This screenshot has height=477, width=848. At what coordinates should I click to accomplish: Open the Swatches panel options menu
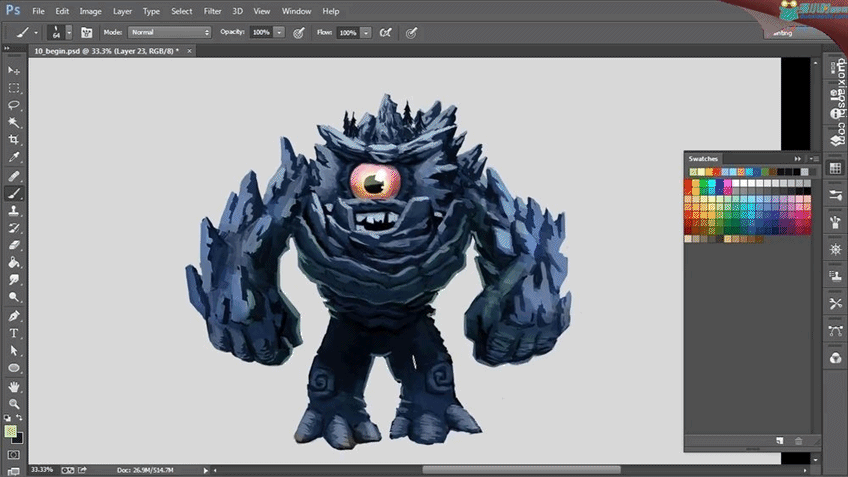click(813, 158)
